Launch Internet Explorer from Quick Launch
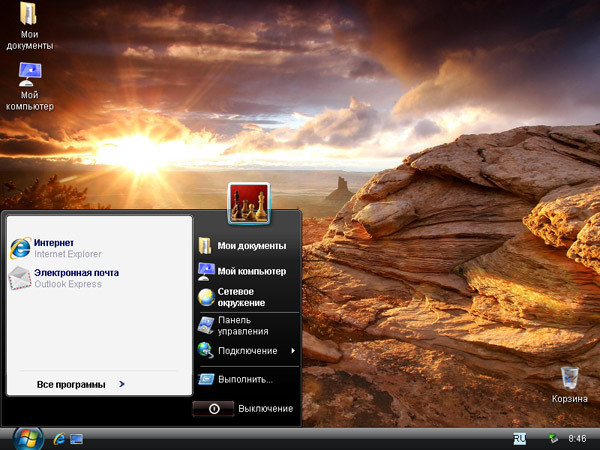The image size is (600, 450). (59, 439)
